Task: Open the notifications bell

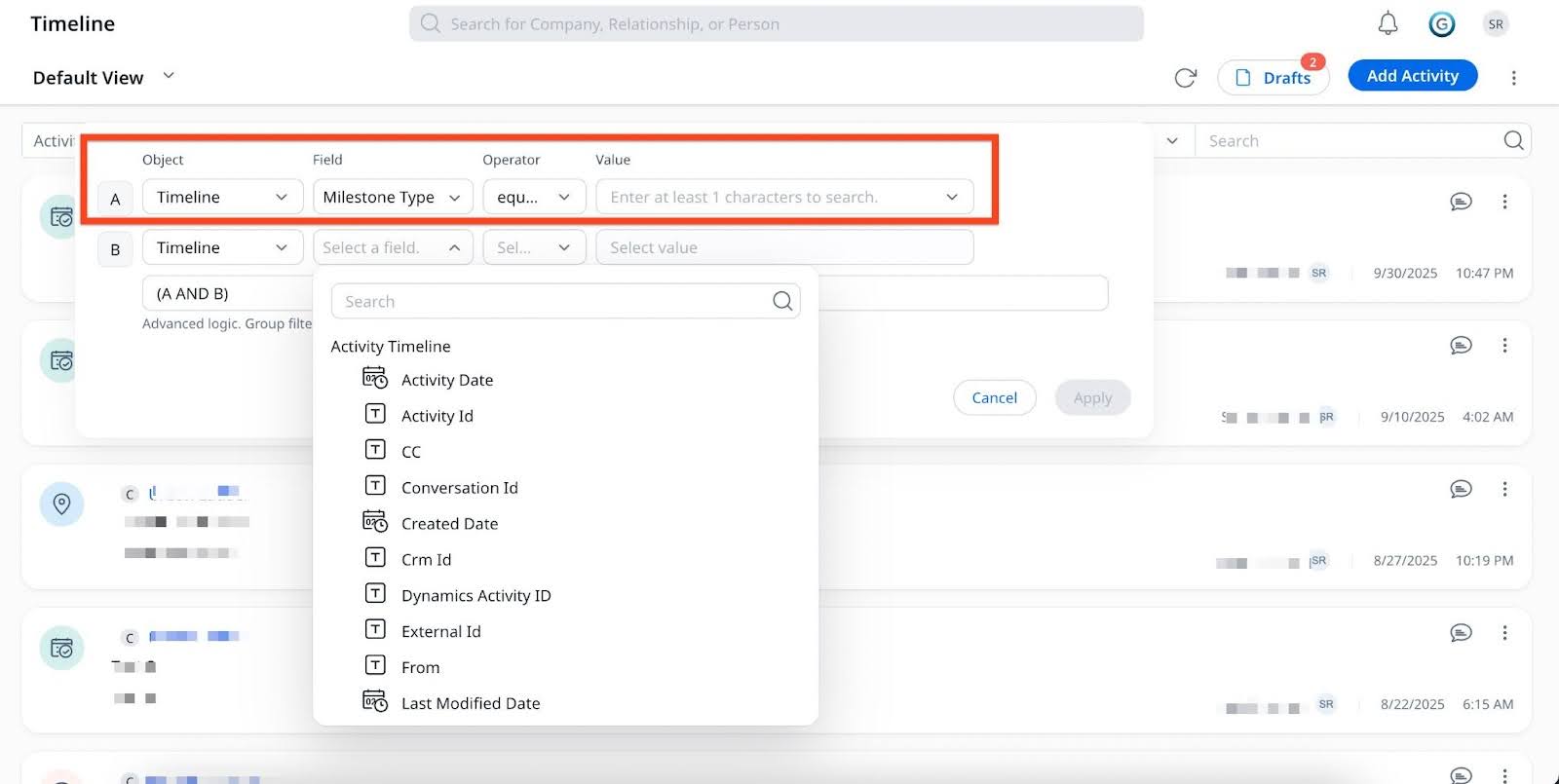Action: [x=1388, y=23]
